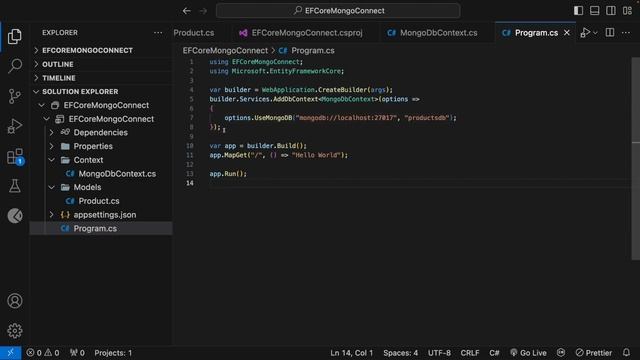Click the Program.cs breadcrumb
The width and height of the screenshot is (640, 360).
(x=313, y=51)
